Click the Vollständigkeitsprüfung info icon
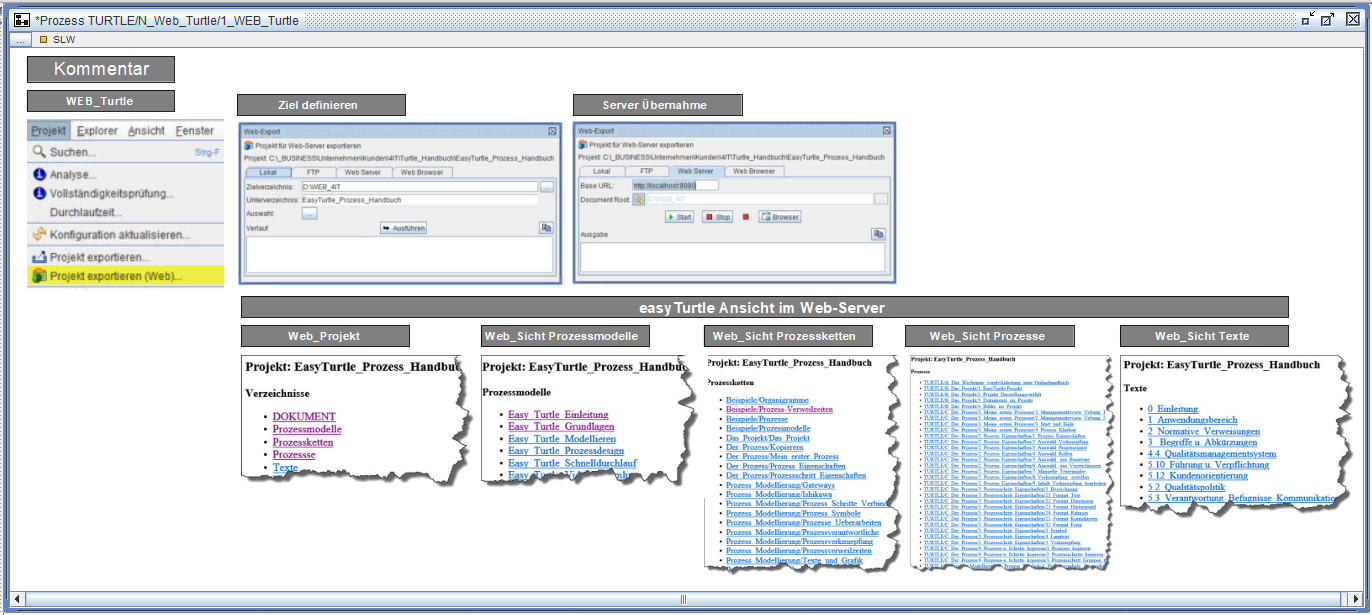 (x=39, y=193)
